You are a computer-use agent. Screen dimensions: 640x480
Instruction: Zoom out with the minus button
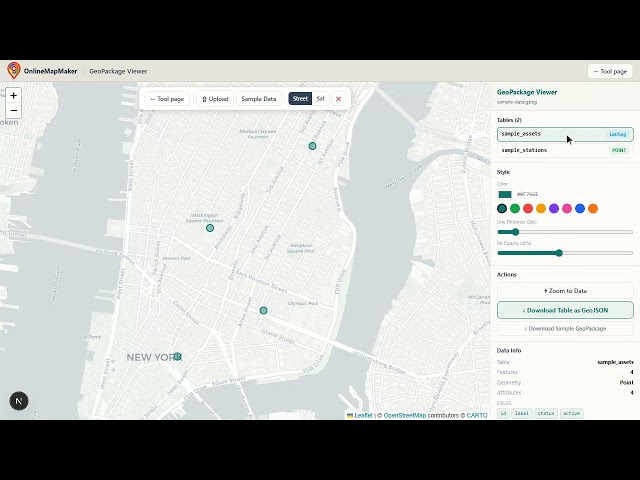coord(13,110)
